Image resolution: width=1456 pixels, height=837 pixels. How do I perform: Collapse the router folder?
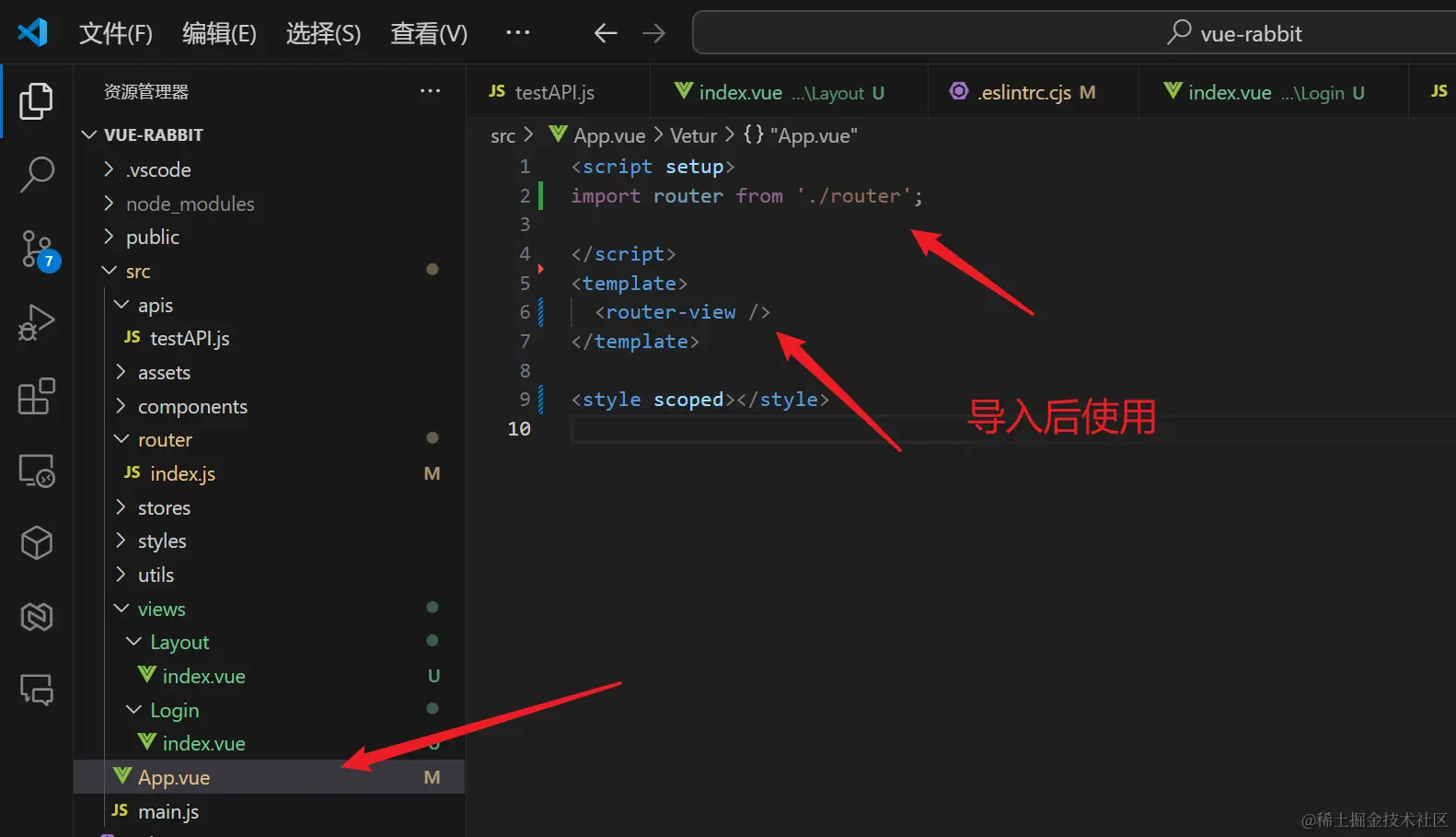tap(269, 439)
